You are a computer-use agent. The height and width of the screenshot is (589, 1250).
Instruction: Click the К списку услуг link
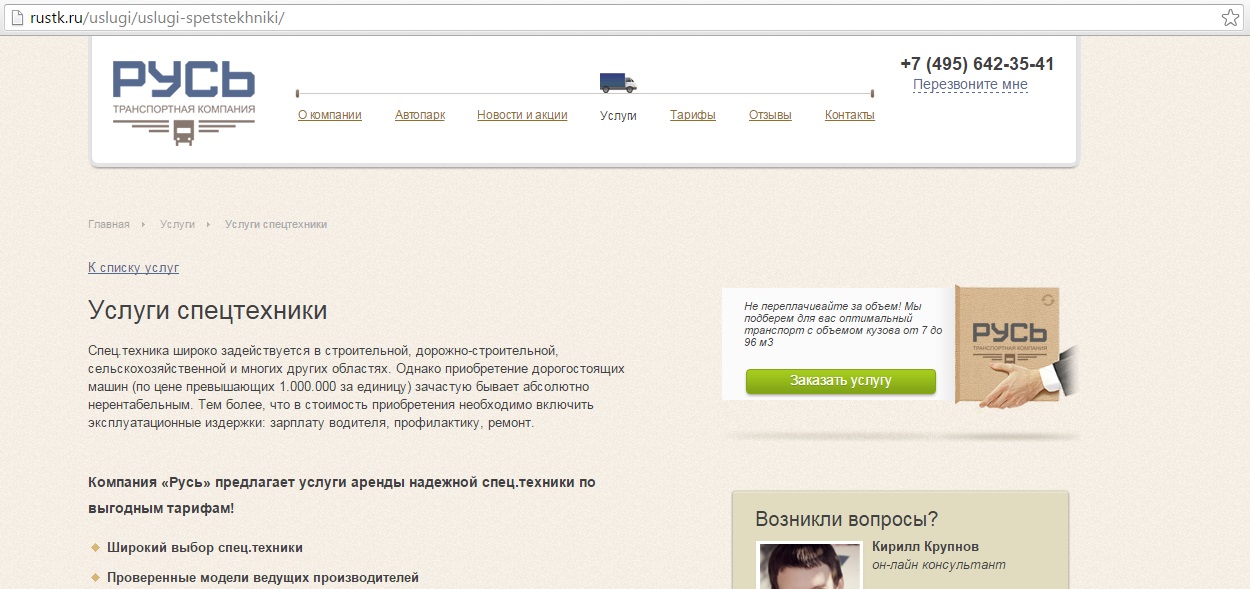(133, 267)
